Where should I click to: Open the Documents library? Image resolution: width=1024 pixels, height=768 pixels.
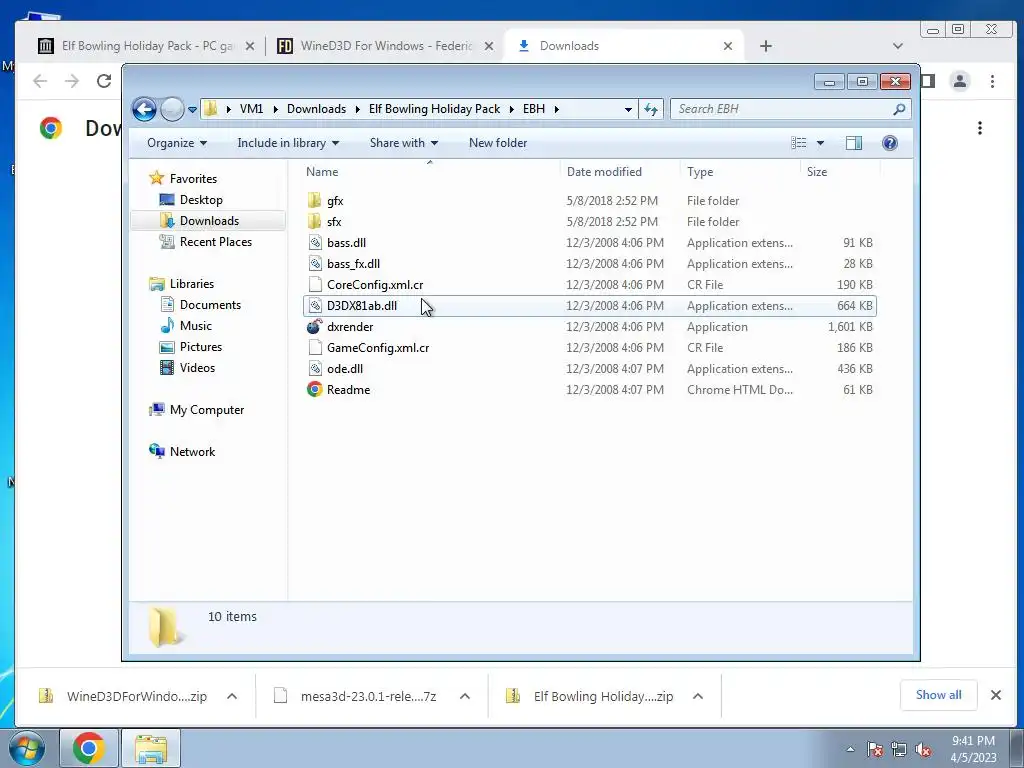pyautogui.click(x=210, y=305)
